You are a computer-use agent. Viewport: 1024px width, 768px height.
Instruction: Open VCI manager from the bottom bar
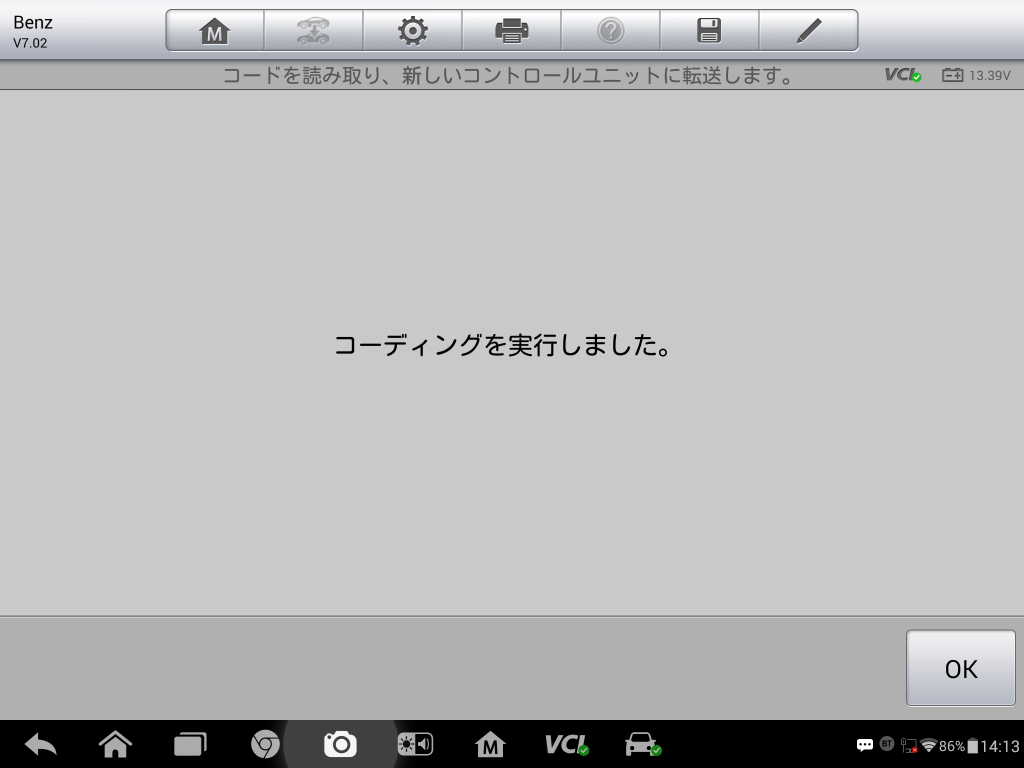[x=566, y=744]
